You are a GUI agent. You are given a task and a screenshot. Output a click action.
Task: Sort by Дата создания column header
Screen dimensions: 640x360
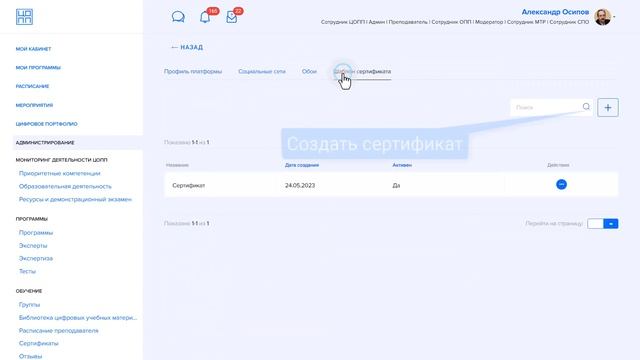tap(302, 165)
